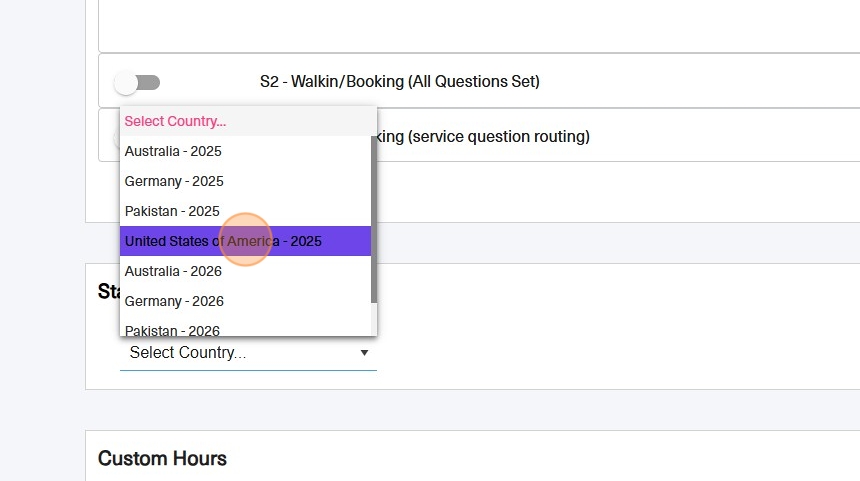Click the Custom Hours heading
860x481 pixels.
pos(162,459)
